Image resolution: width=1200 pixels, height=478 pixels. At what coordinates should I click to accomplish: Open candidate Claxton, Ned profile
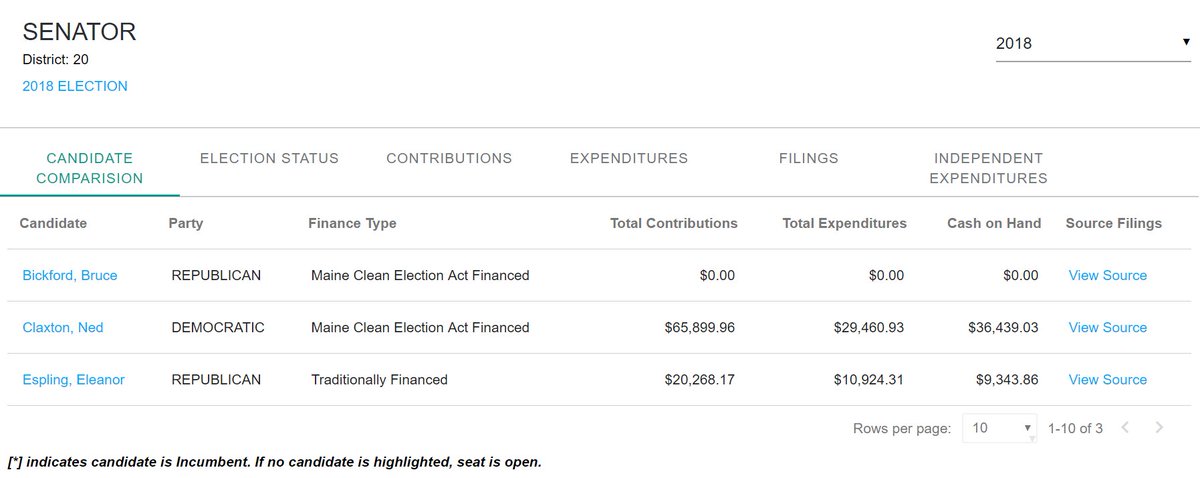[63, 327]
